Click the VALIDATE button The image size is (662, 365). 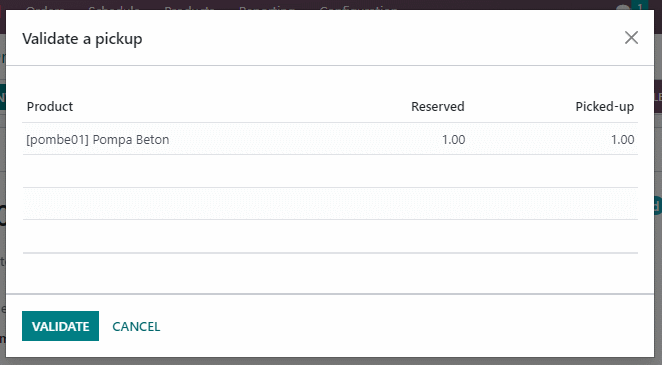tap(60, 326)
